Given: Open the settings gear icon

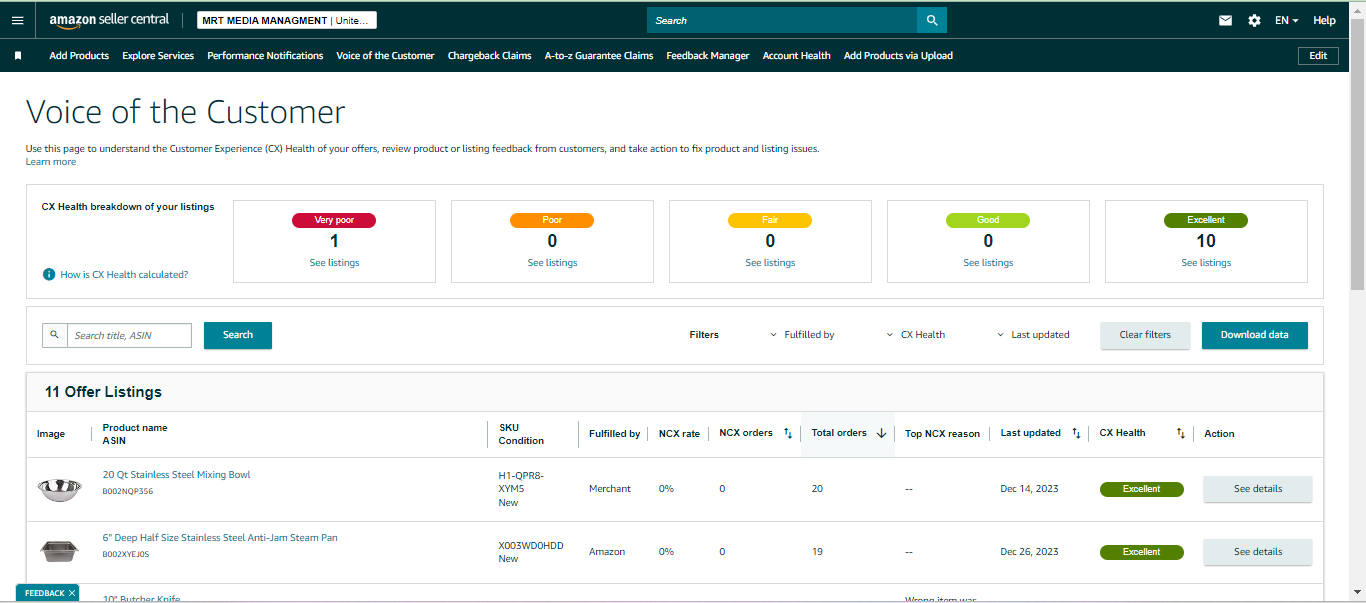Looking at the screenshot, I should click(1254, 20).
